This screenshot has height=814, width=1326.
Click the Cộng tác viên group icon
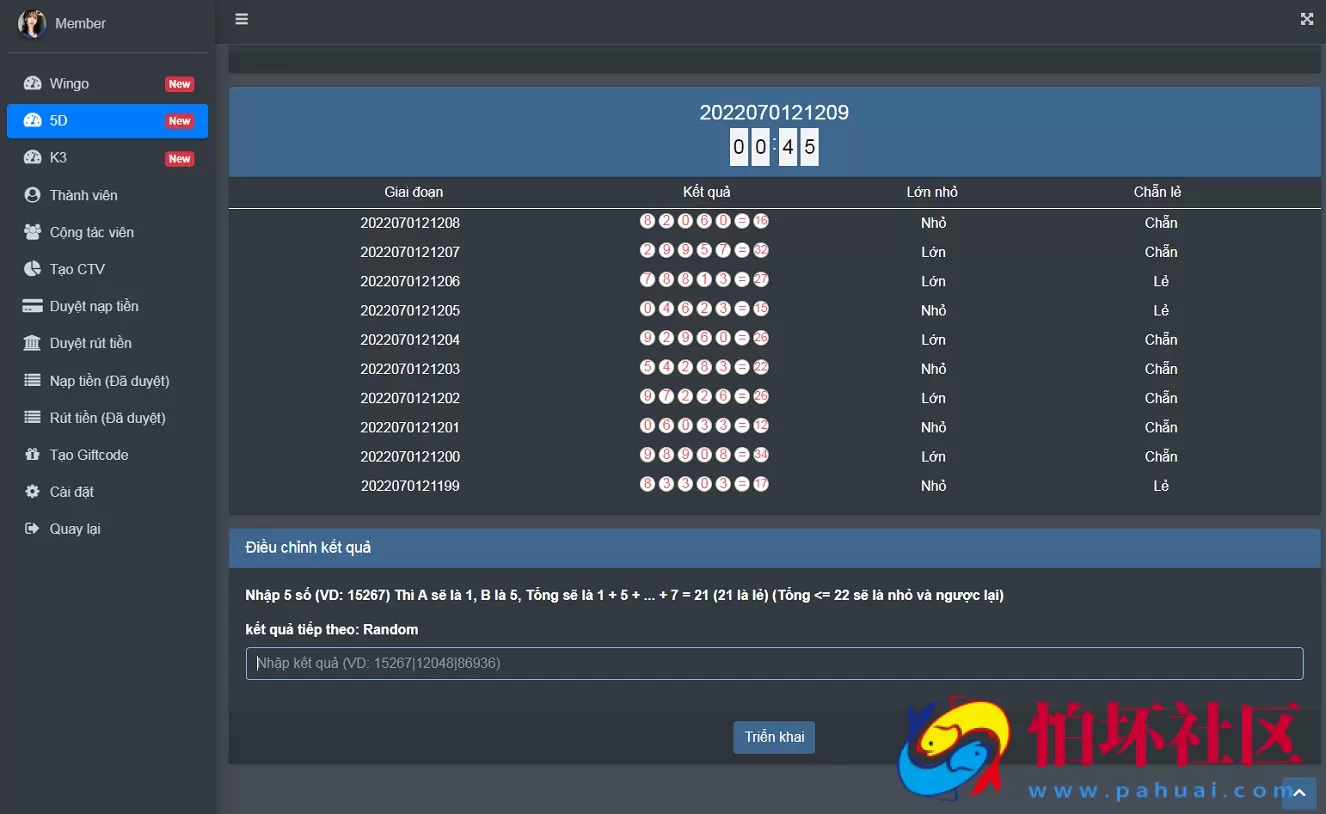tap(32, 232)
